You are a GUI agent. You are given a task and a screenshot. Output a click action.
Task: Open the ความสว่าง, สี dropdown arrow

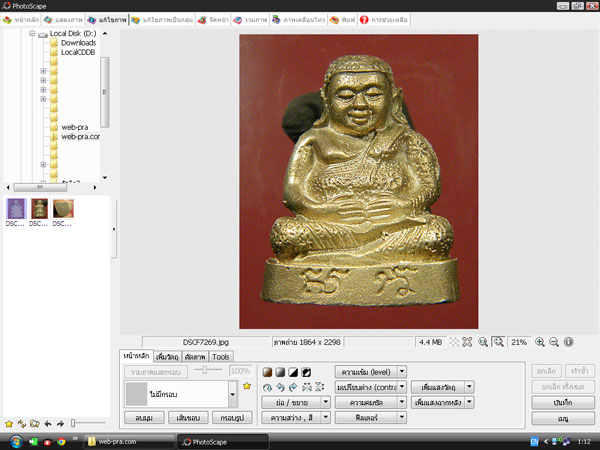(x=326, y=417)
